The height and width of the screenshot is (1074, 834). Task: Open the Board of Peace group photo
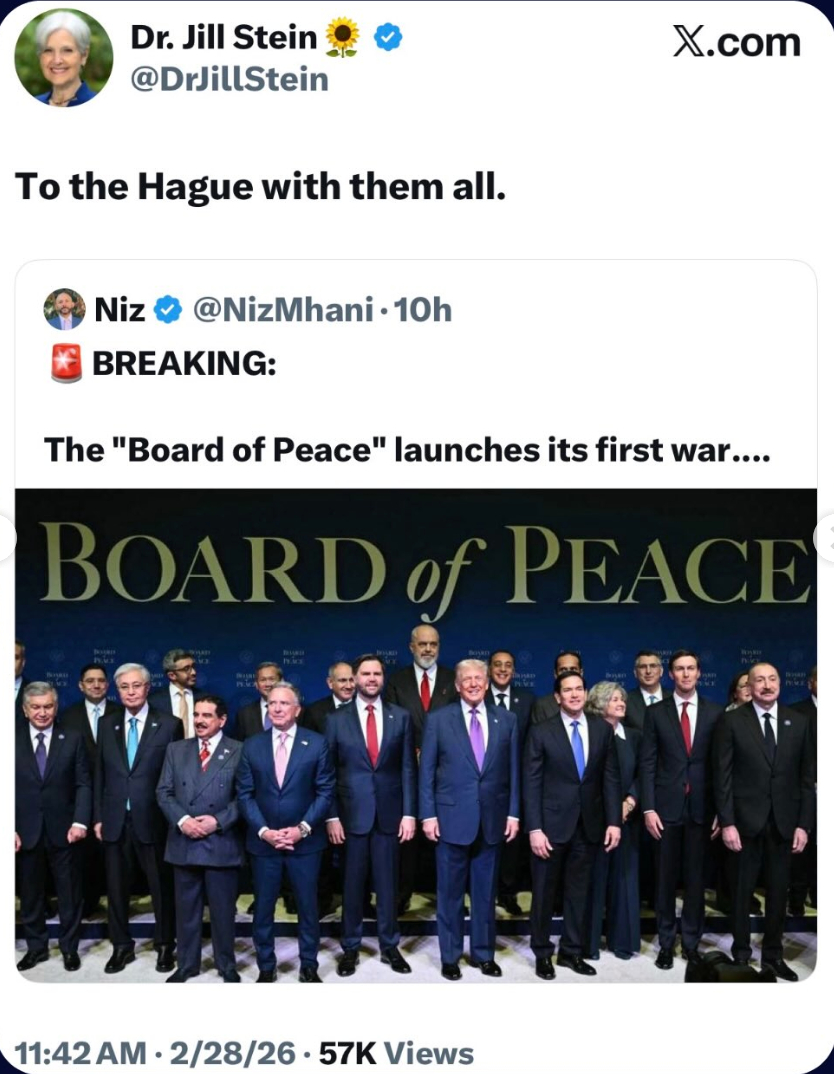coord(415,735)
